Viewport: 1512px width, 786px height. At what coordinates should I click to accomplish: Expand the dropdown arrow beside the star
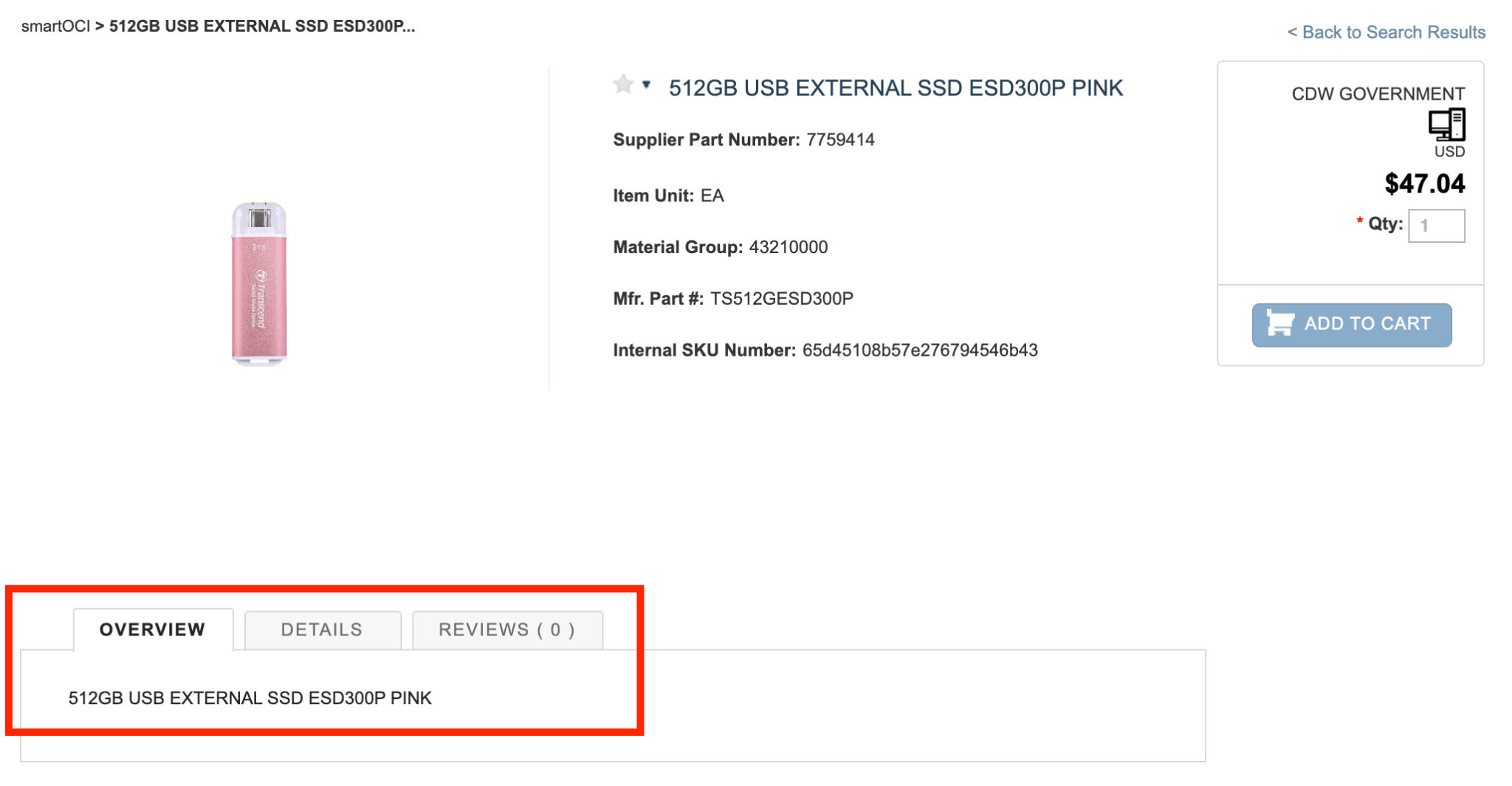[646, 85]
